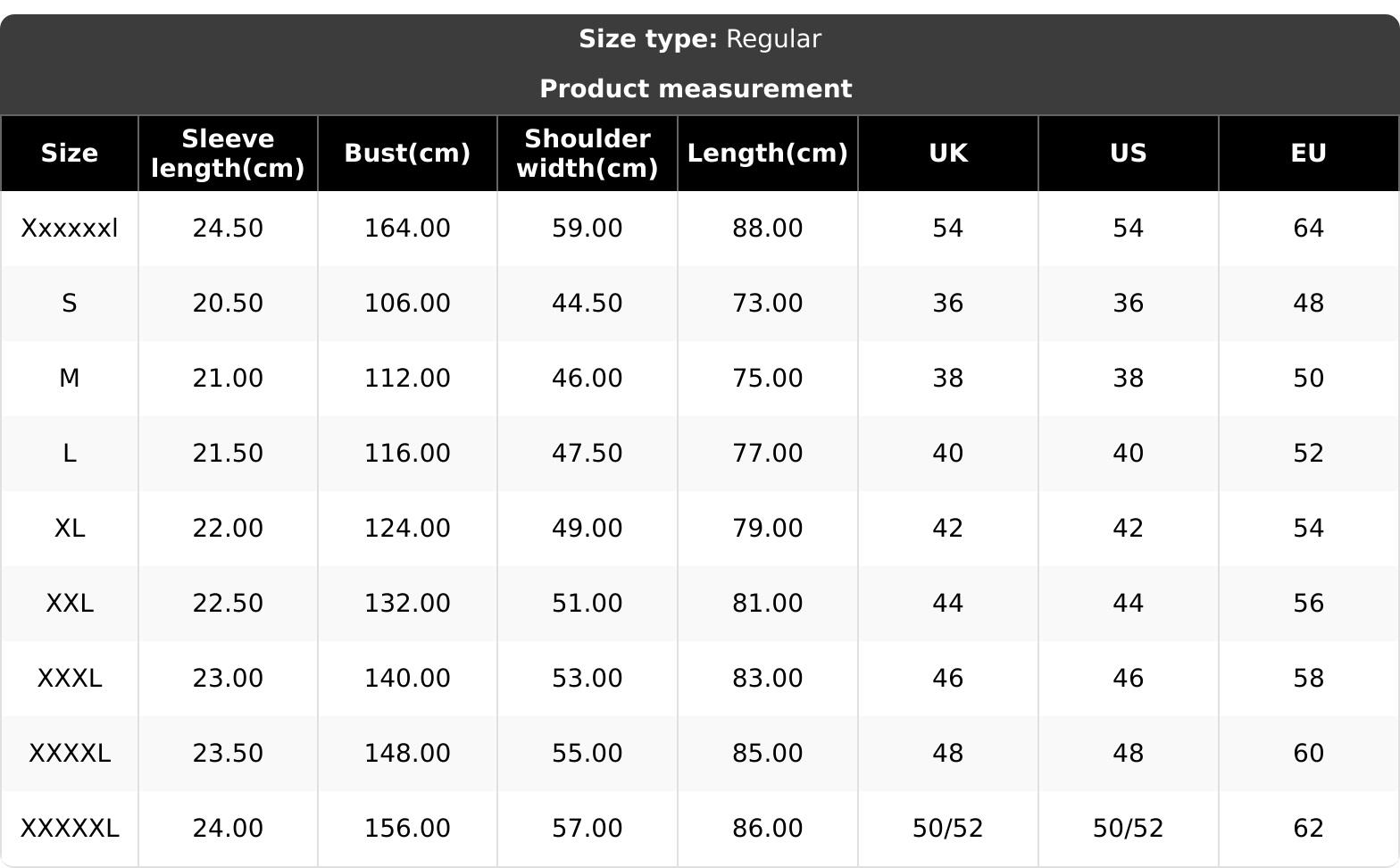Image resolution: width=1400 pixels, height=868 pixels.
Task: Select shoulder width value 47.50
Action: click(587, 454)
